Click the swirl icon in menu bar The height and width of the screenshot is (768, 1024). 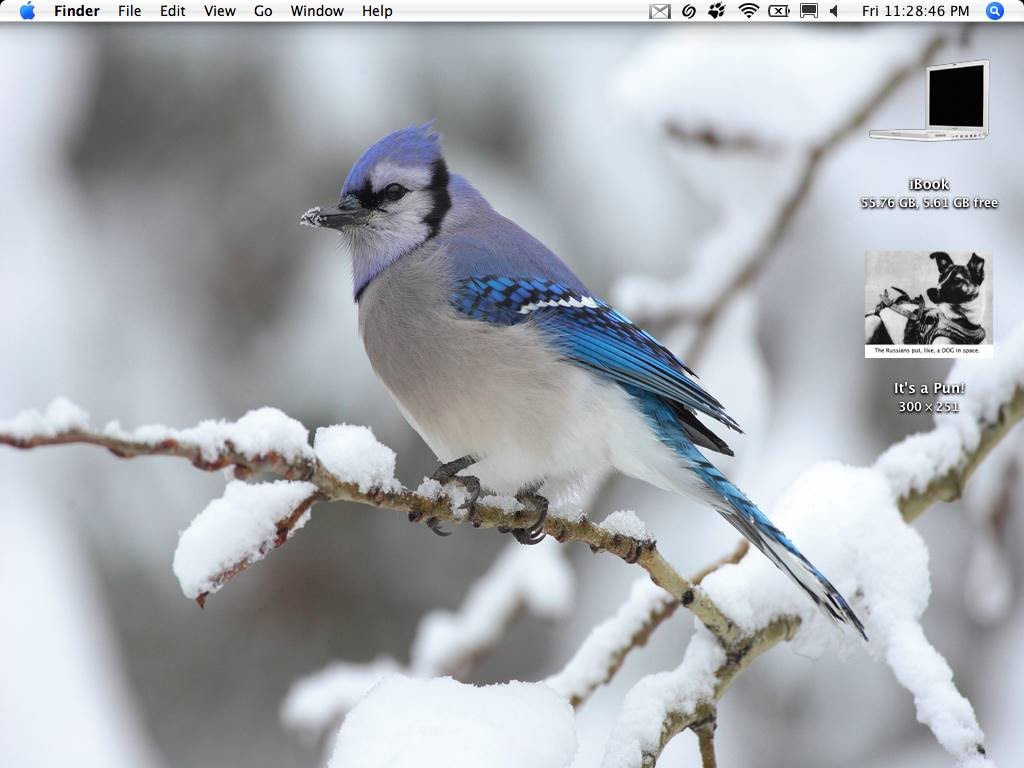[x=688, y=11]
